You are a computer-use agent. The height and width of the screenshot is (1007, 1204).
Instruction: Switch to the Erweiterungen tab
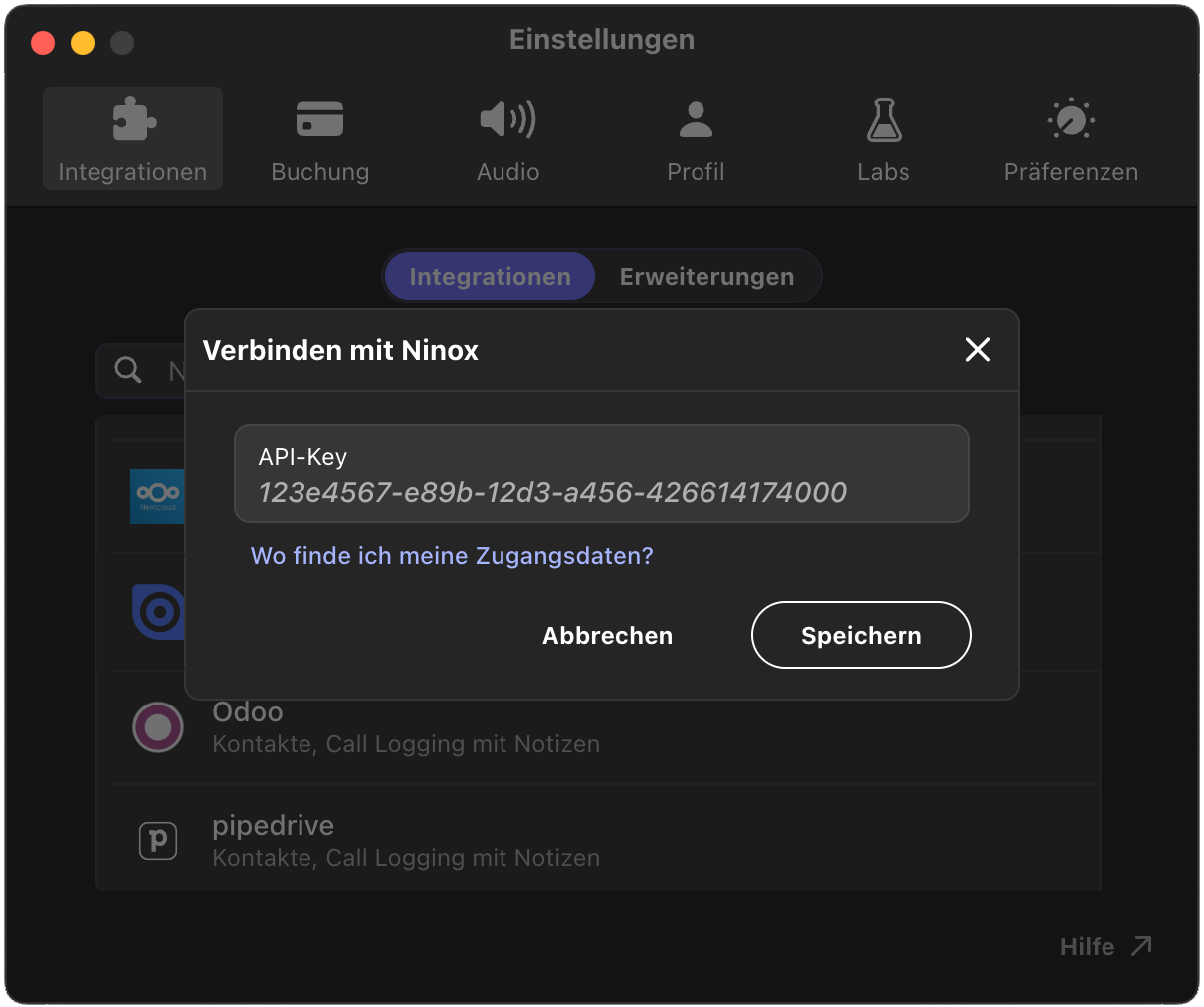[707, 276]
